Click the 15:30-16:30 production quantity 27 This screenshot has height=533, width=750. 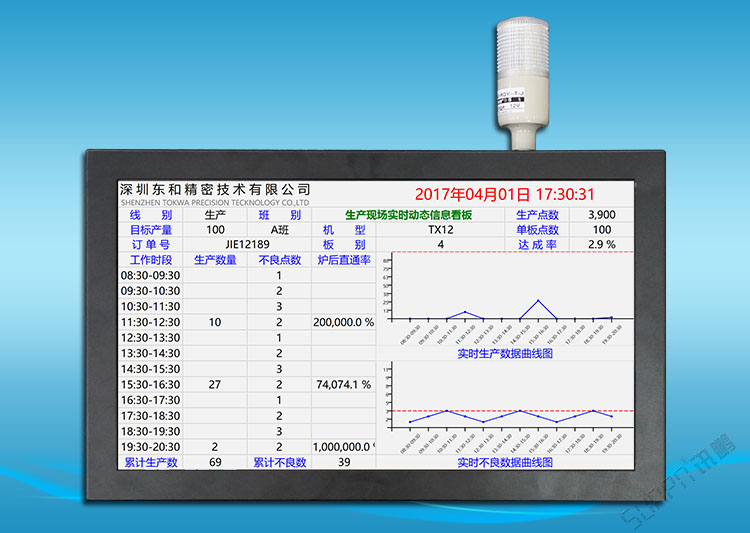click(x=215, y=385)
